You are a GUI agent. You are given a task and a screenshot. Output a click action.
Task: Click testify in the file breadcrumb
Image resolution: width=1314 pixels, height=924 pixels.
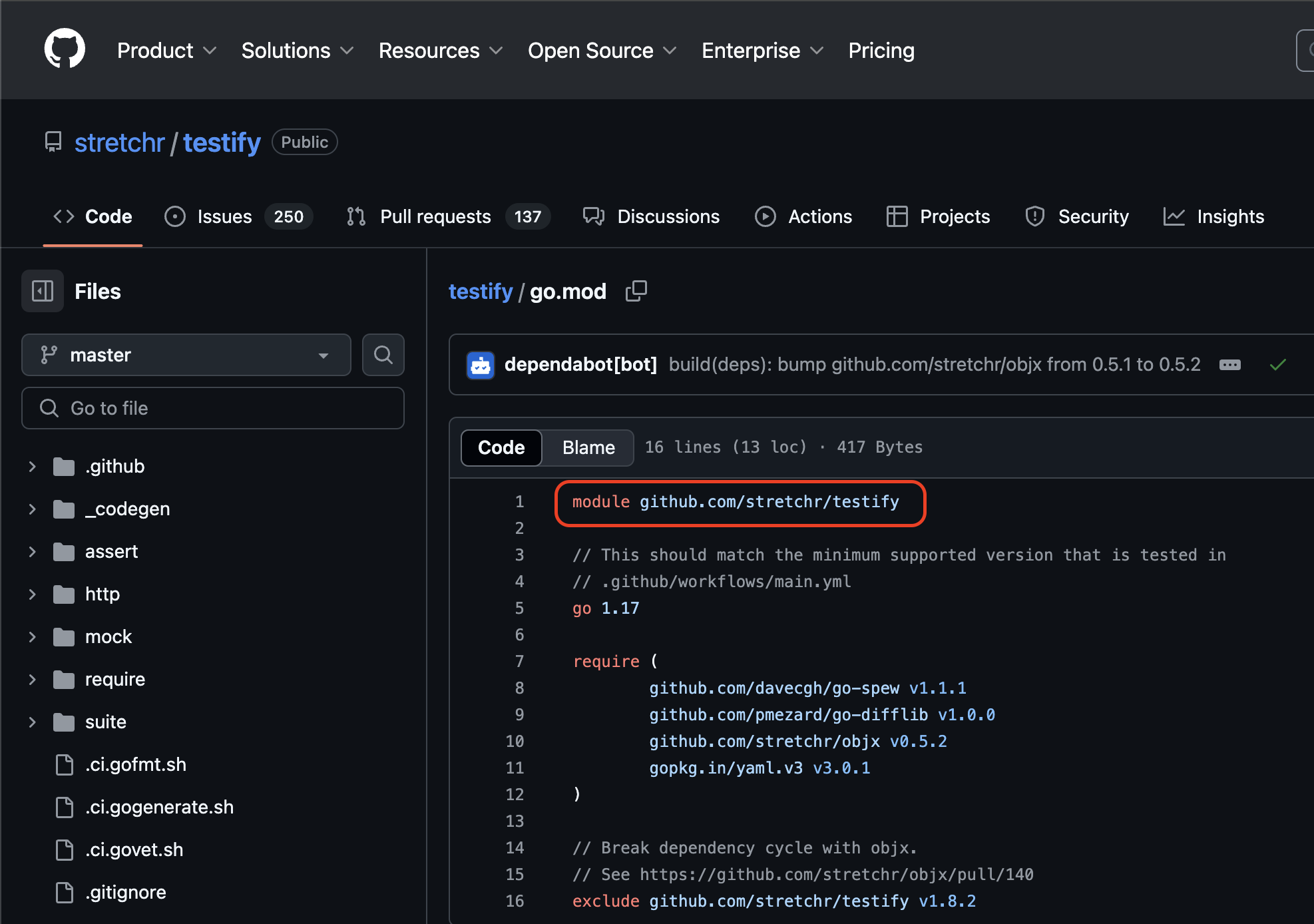481,291
